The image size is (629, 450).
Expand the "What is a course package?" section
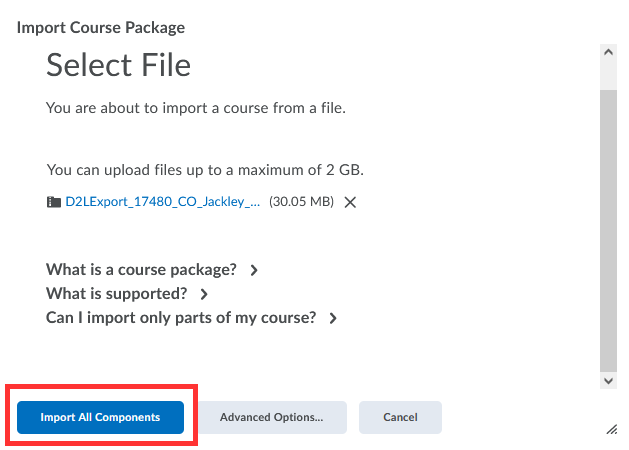point(141,270)
